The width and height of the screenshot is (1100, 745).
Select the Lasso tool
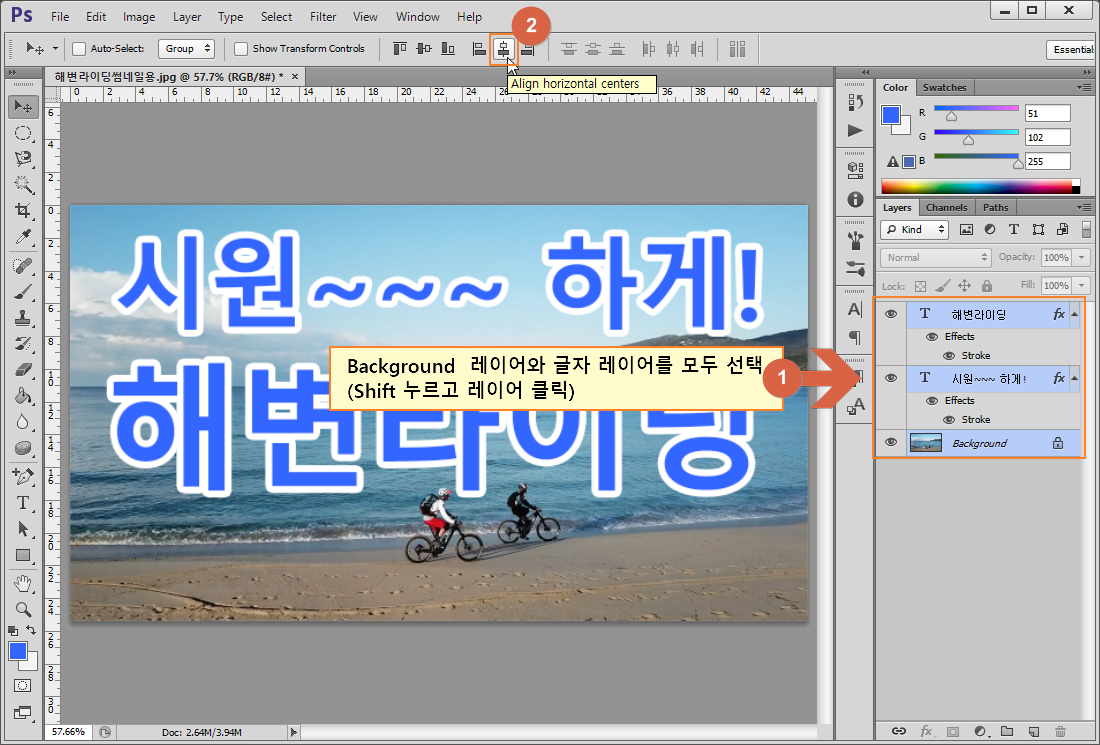pos(23,159)
